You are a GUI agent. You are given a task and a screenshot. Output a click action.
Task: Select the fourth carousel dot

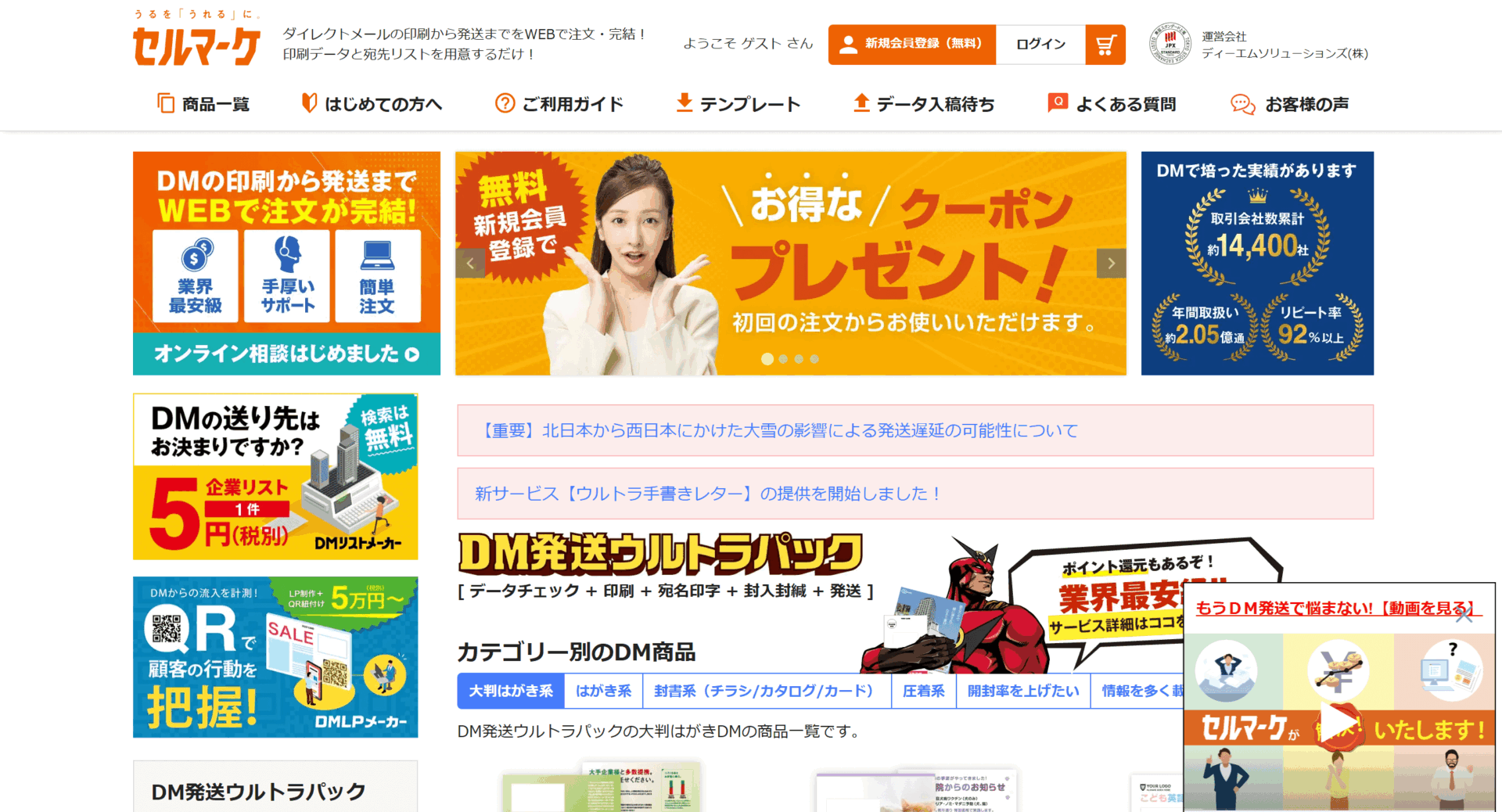point(814,359)
